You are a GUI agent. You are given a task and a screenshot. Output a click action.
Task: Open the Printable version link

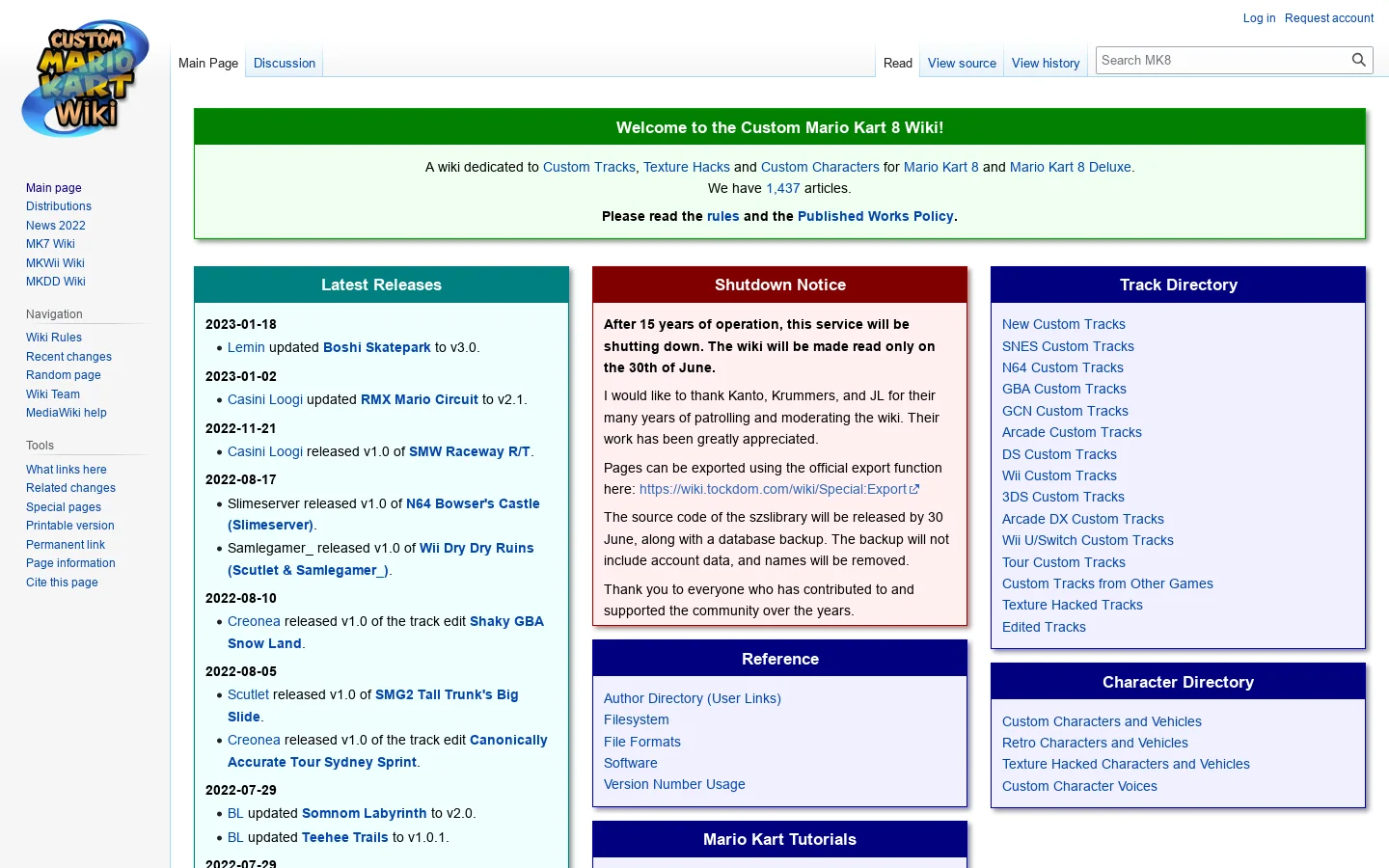point(70,526)
